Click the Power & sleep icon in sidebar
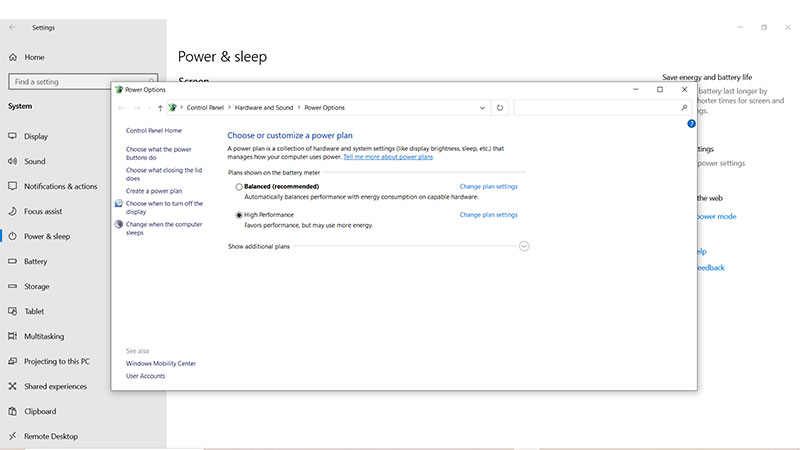This screenshot has height=450, width=800. tap(13, 236)
